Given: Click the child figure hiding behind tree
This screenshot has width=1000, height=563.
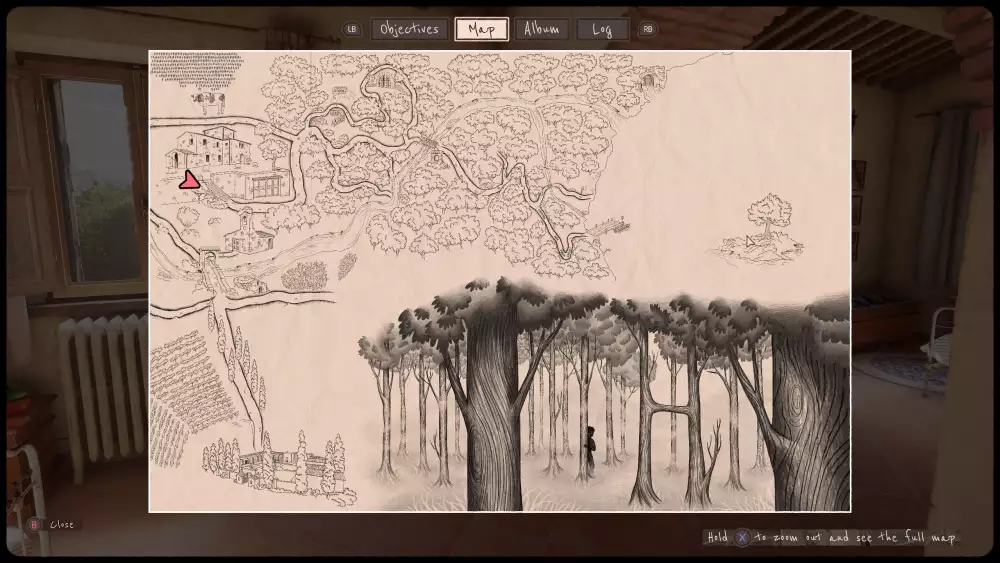Looking at the screenshot, I should pos(591,451).
